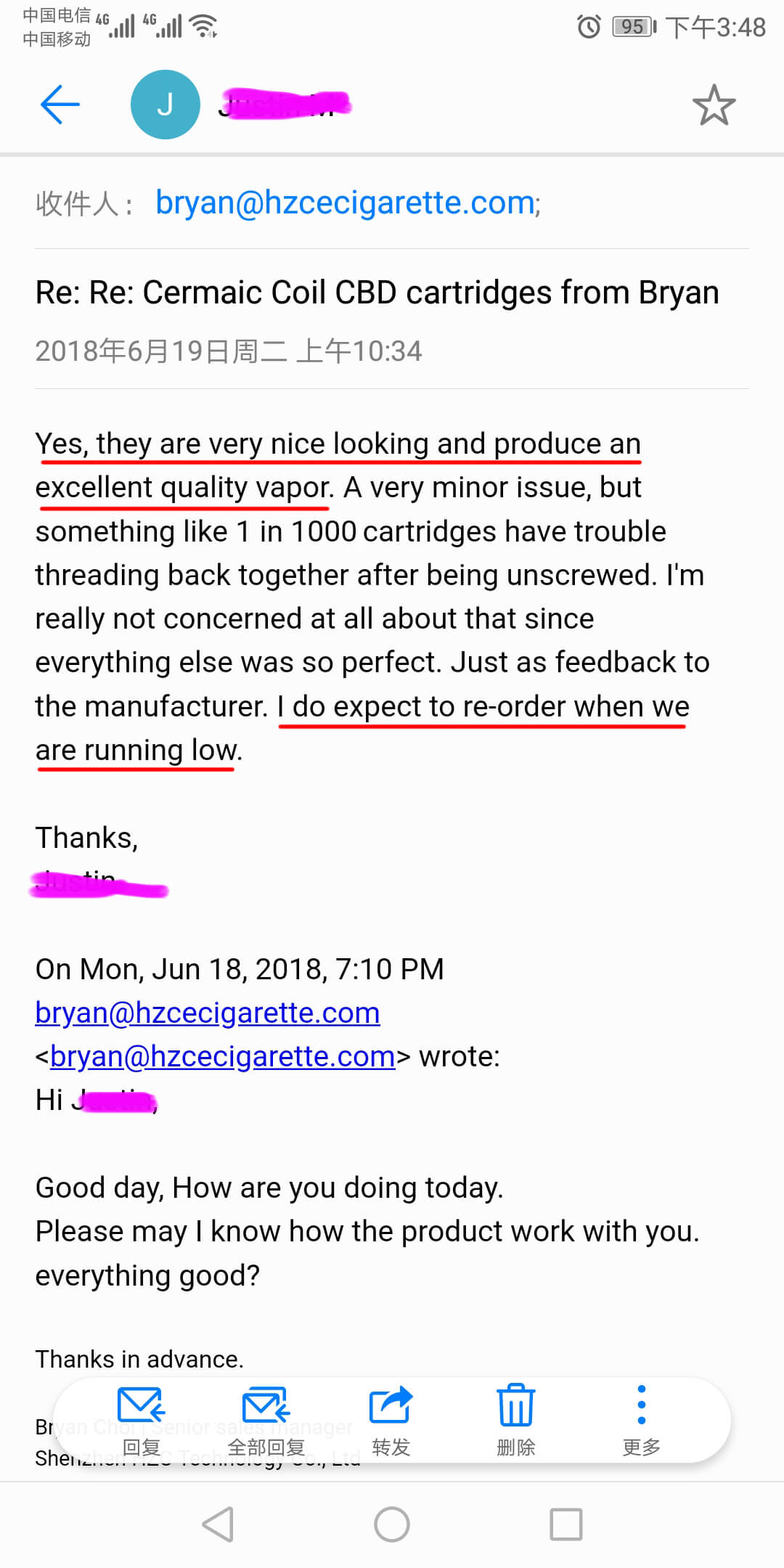Delete email with trash icon

pos(516,1420)
